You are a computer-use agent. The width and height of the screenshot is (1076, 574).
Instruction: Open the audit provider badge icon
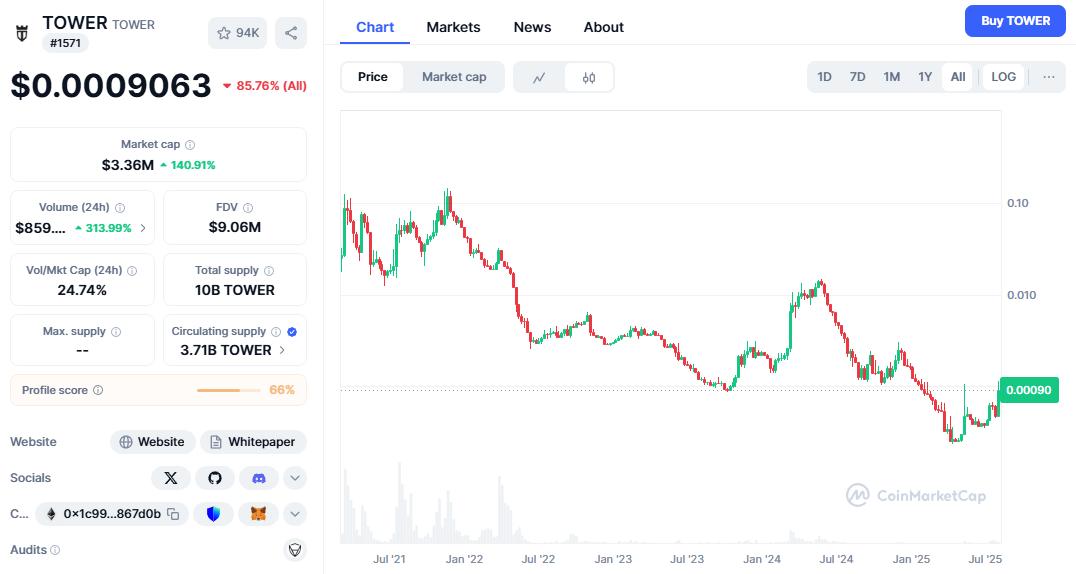295,549
